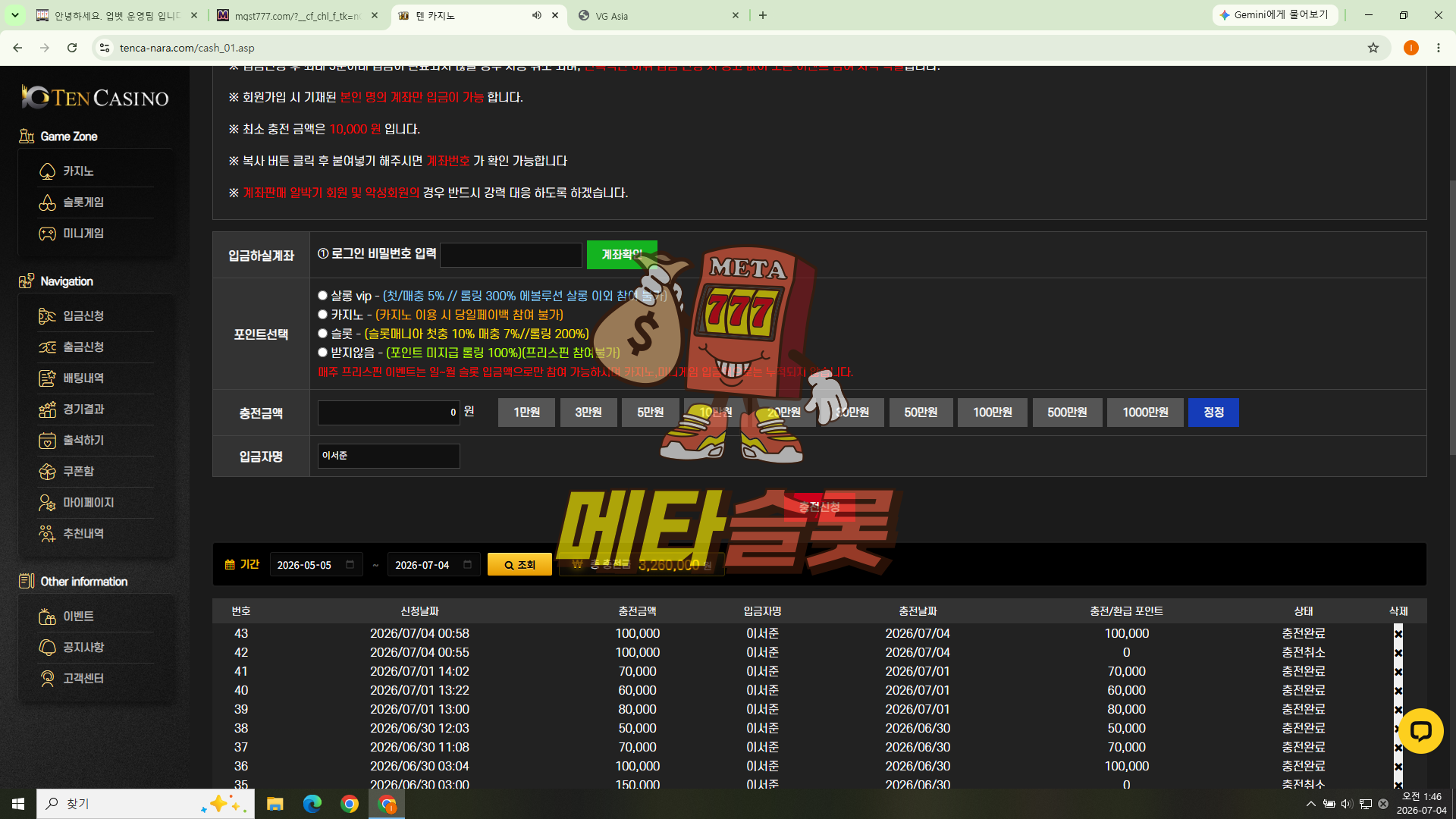
Task: Mute the 텐 카지노 tab audio
Action: (x=537, y=15)
